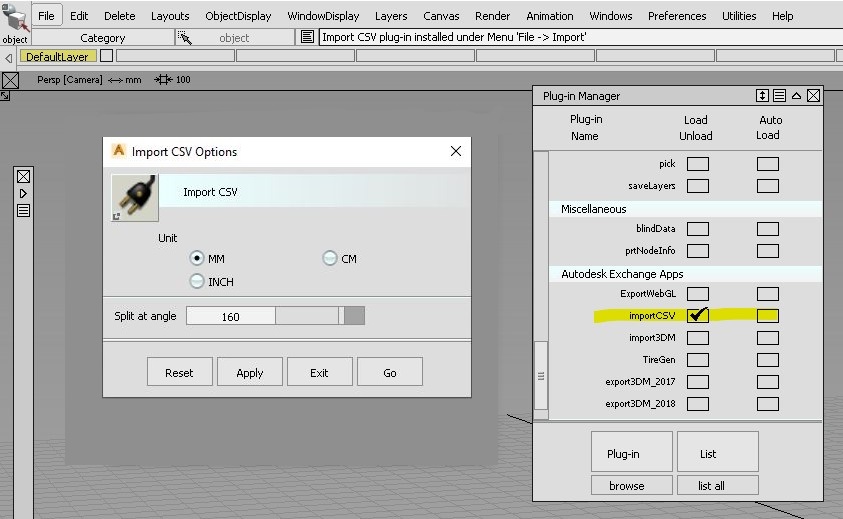The image size is (843, 519).
Task: Open Plug-in Manager list menu icon
Action: click(779, 96)
